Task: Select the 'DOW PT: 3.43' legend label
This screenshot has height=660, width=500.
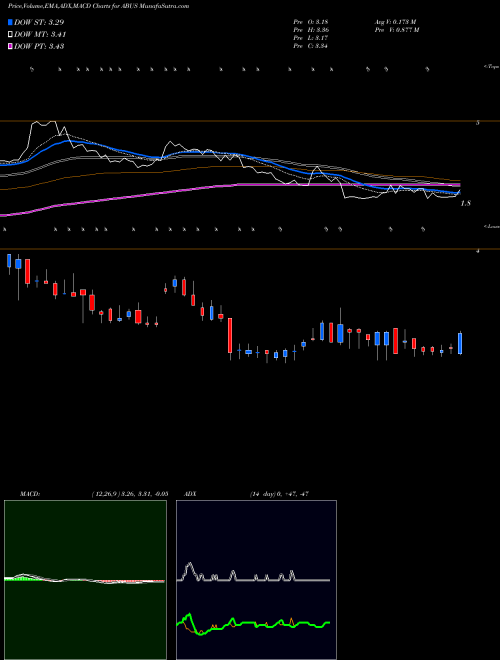Action: tap(39, 46)
